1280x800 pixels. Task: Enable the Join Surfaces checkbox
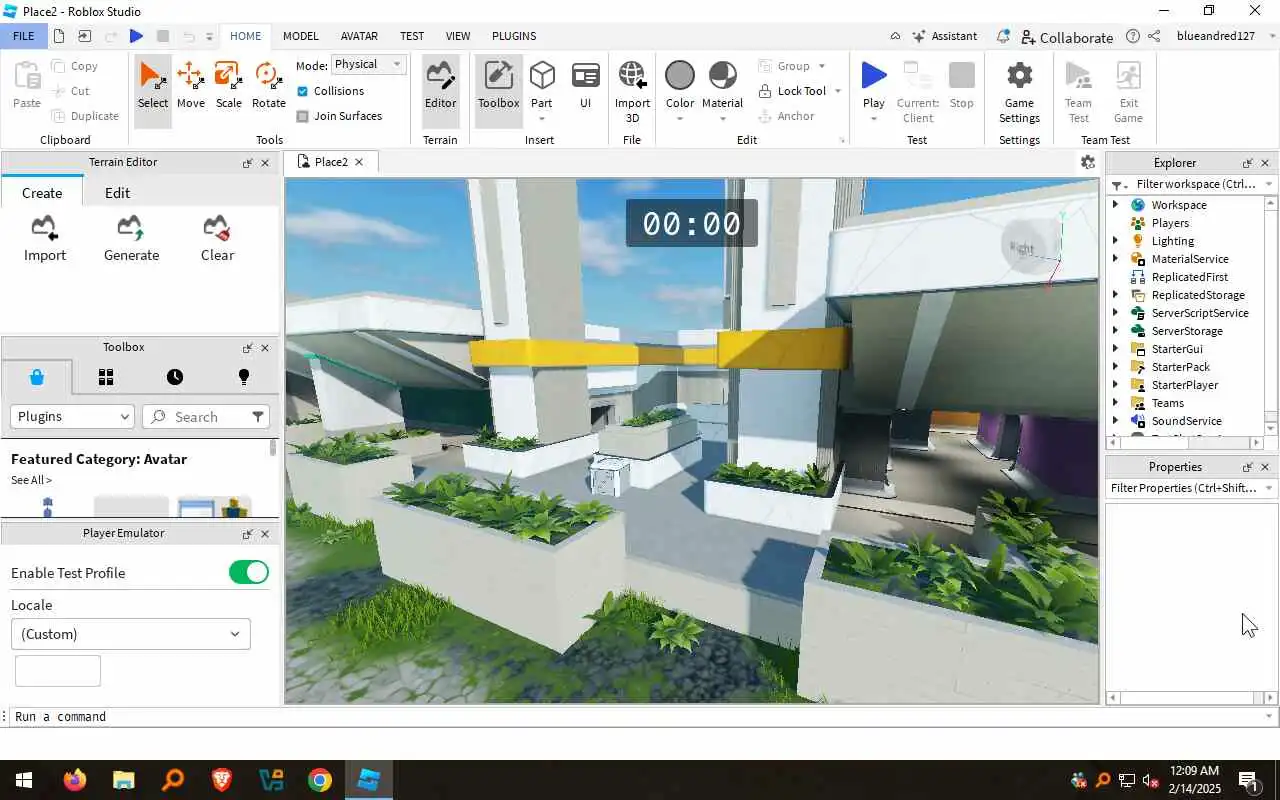[303, 116]
